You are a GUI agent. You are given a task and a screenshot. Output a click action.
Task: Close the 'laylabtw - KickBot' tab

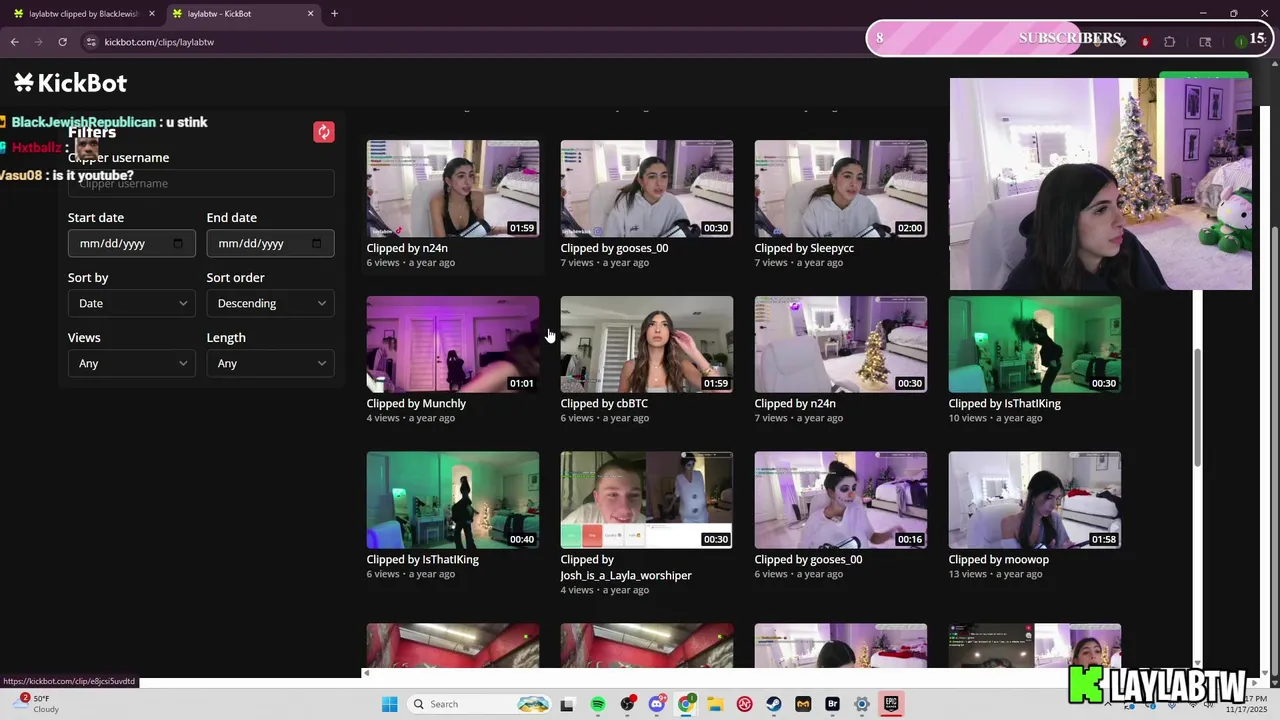pos(310,13)
